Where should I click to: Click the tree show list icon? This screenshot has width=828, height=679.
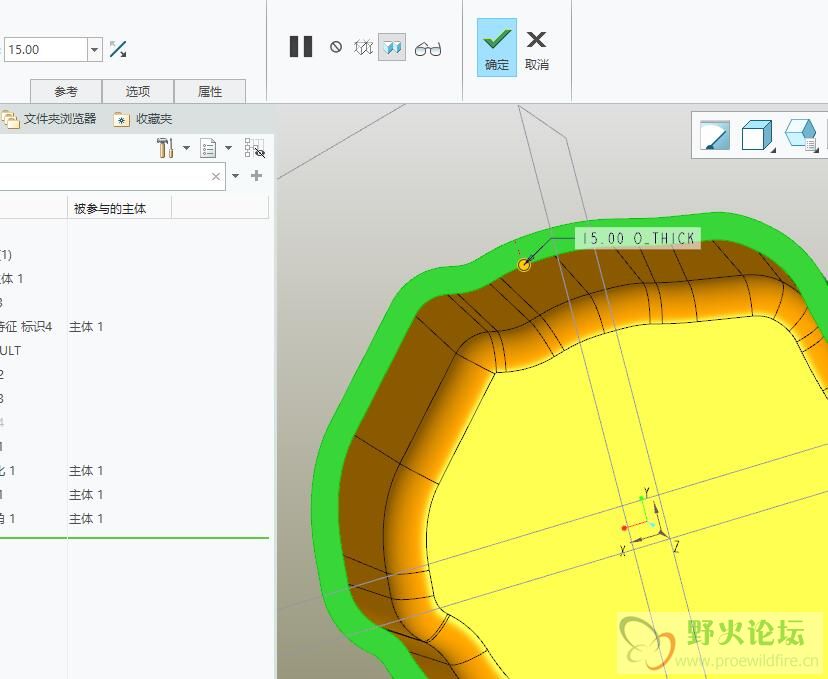pos(208,148)
